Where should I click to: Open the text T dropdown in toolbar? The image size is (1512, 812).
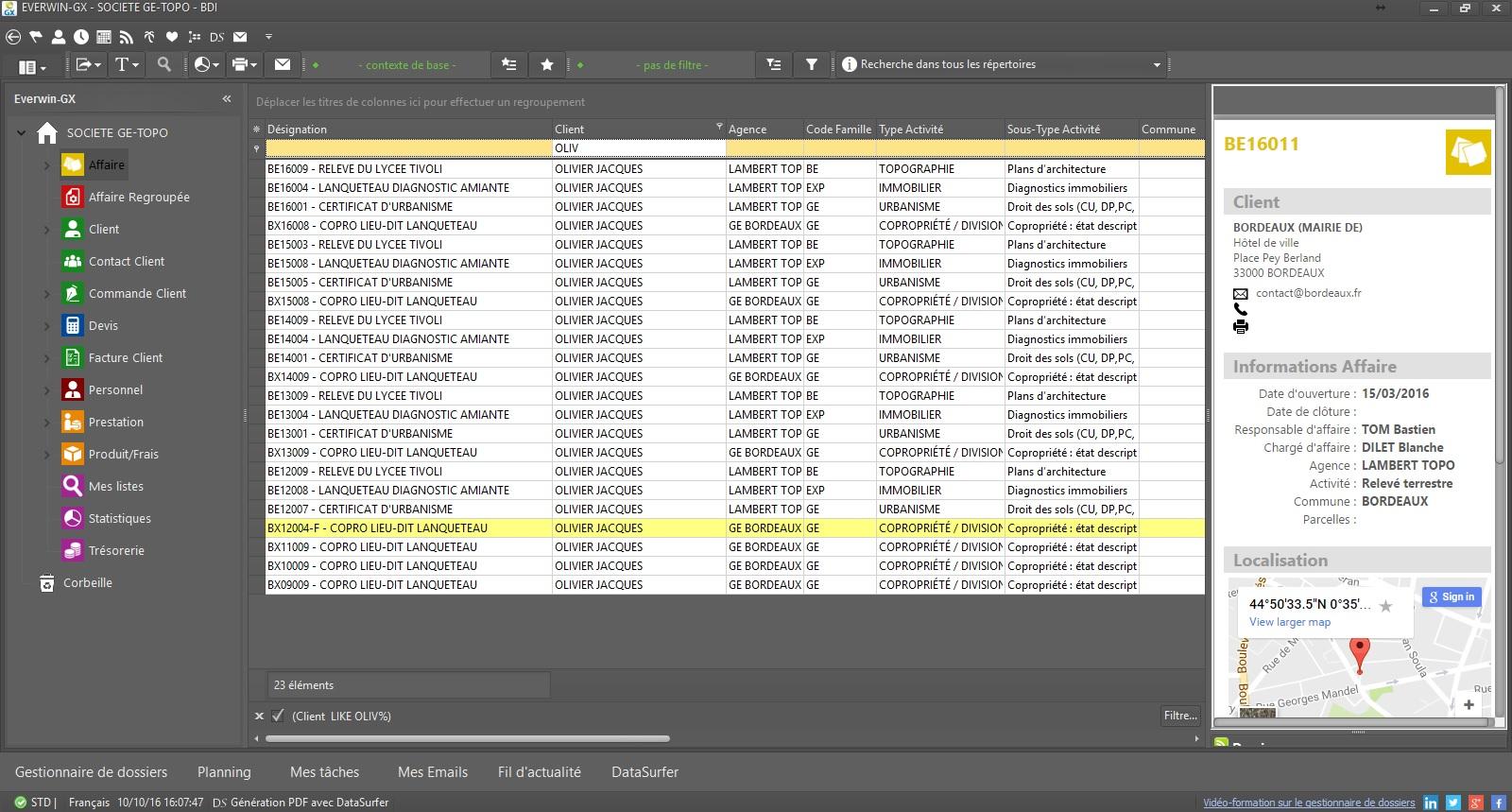point(127,64)
